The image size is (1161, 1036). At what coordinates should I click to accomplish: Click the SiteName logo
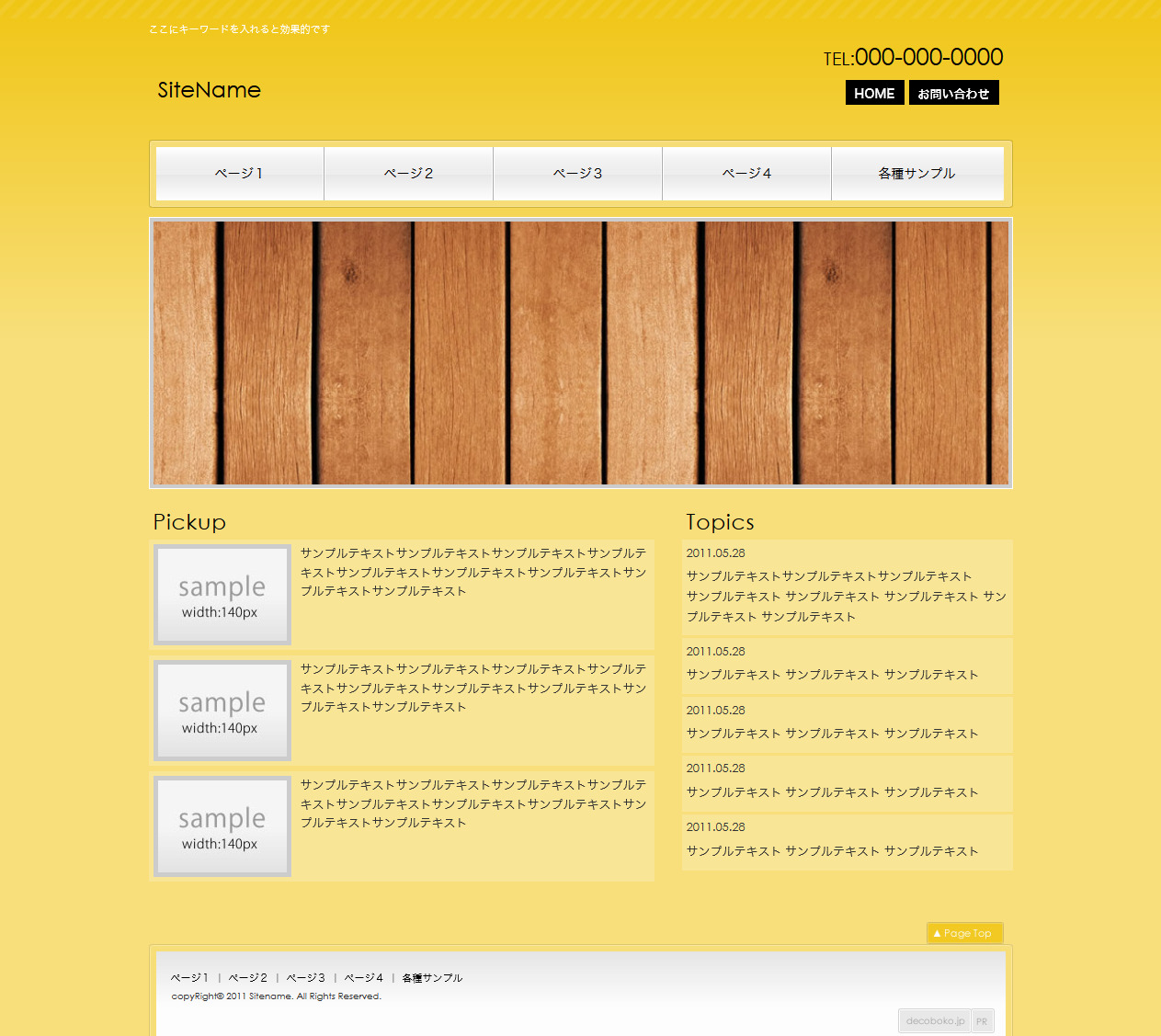(209, 90)
